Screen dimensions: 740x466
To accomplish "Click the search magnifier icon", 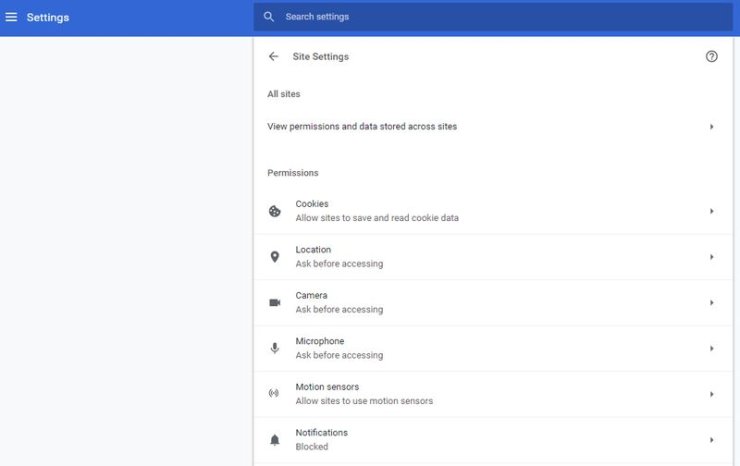I will (x=269, y=17).
